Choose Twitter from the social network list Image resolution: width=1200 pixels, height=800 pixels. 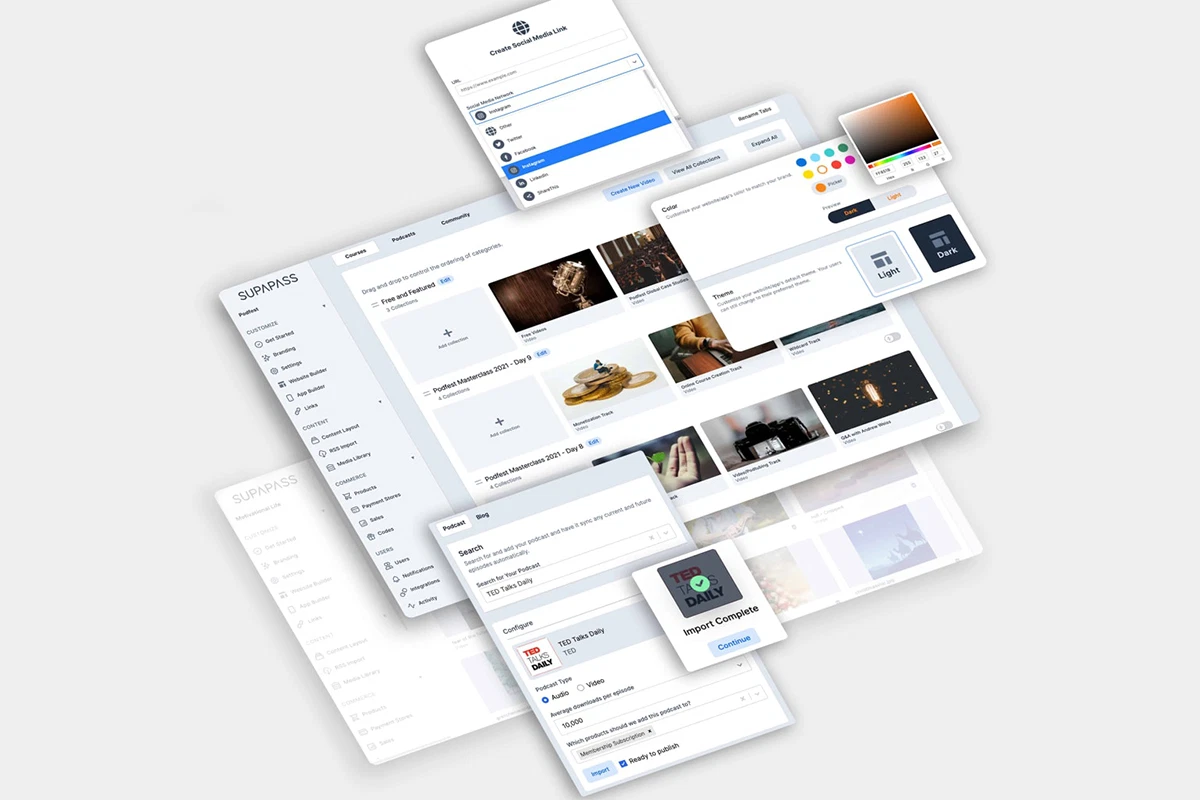506,141
